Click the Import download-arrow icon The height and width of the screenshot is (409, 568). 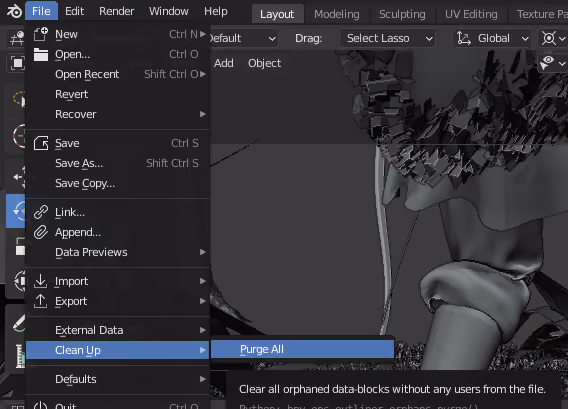(x=41, y=281)
